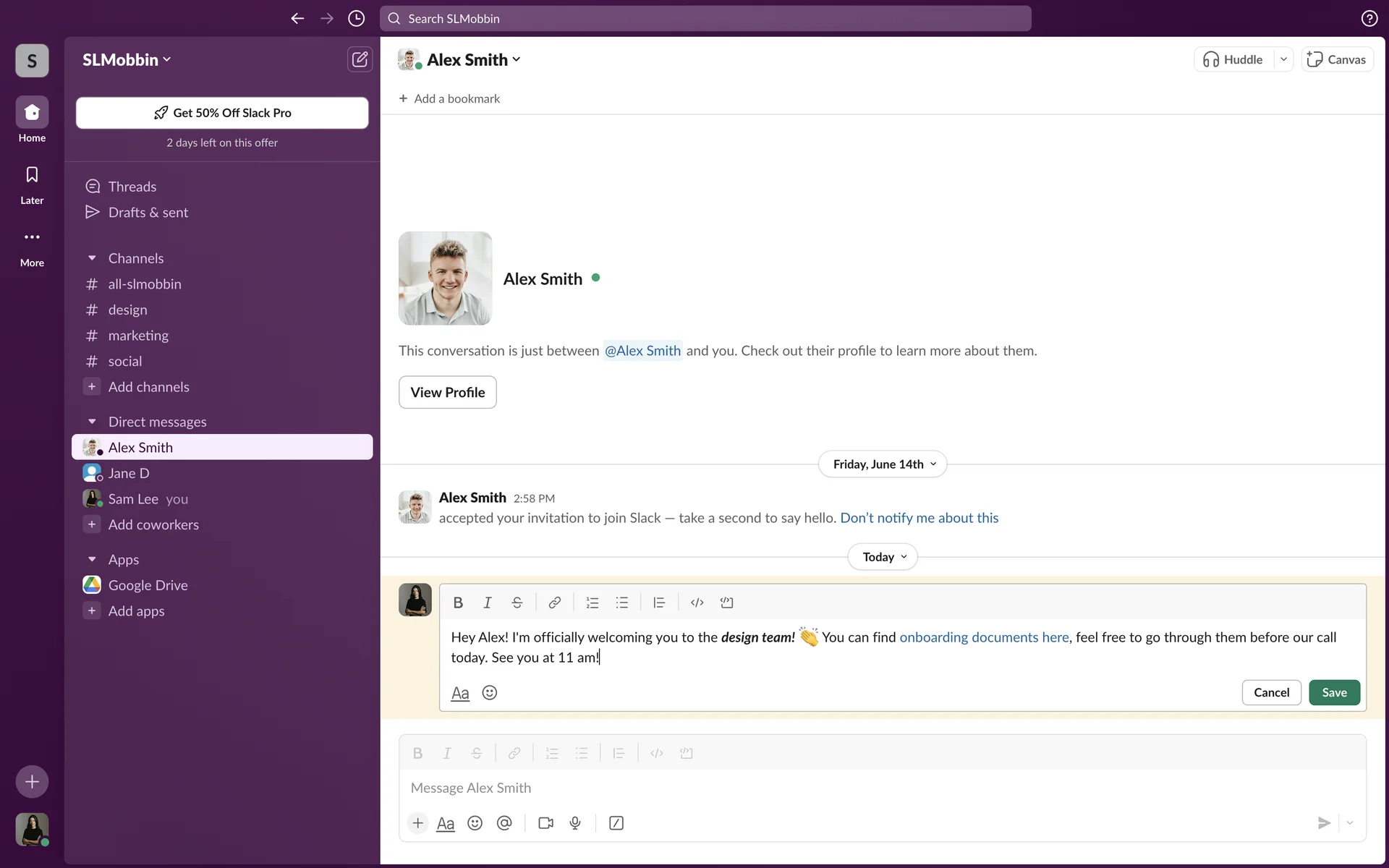Go to Threads in the sidebar
Image resolution: width=1389 pixels, height=868 pixels.
pyautogui.click(x=132, y=187)
